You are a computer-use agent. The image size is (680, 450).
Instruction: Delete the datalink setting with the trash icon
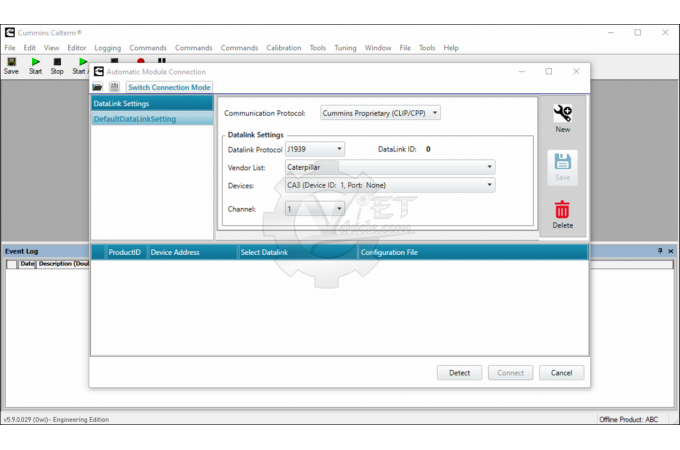click(x=562, y=215)
